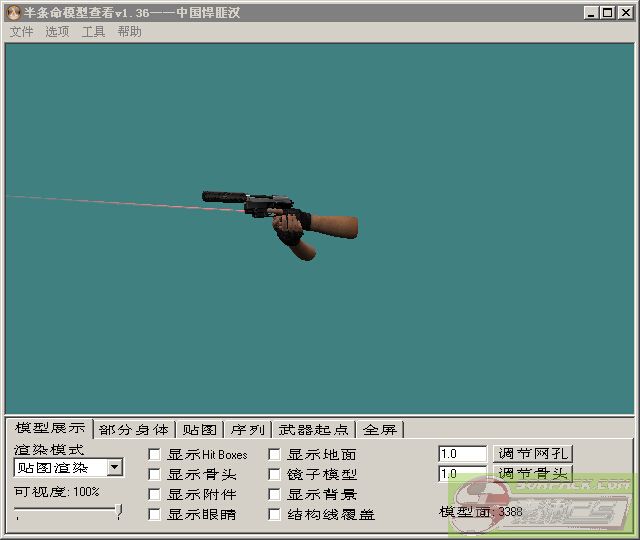The height and width of the screenshot is (540, 640).
Task: Click the app icon in the title bar
Action: coord(13,12)
